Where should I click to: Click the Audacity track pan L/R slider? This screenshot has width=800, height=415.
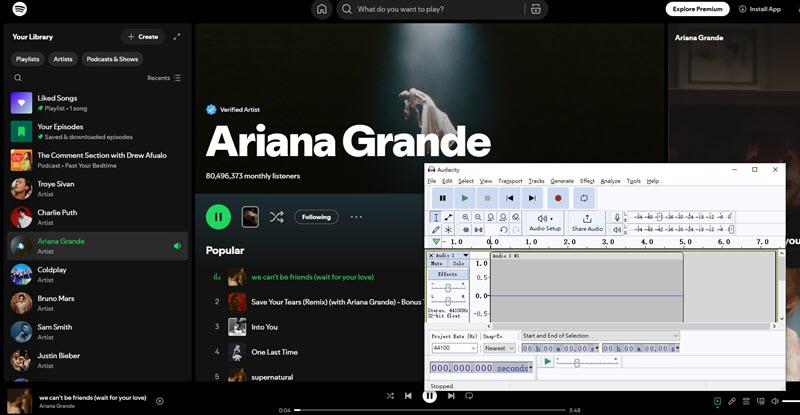click(448, 300)
